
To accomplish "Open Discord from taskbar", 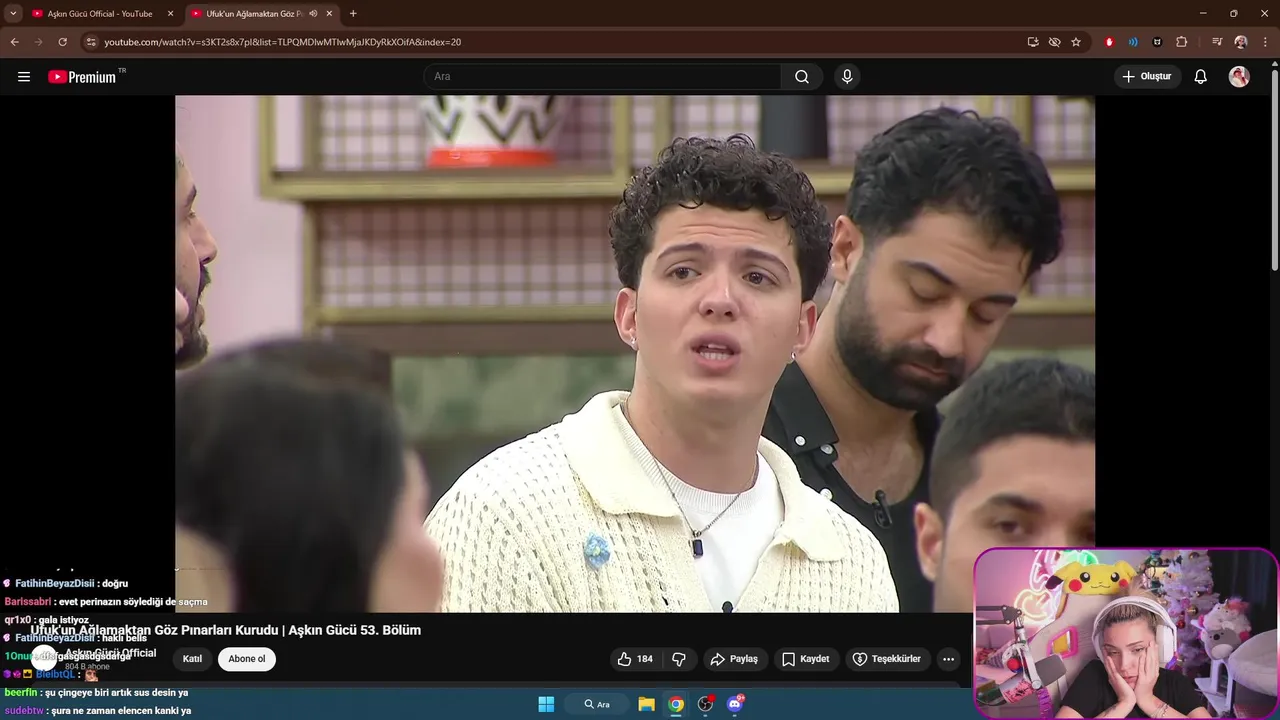I will (x=735, y=704).
